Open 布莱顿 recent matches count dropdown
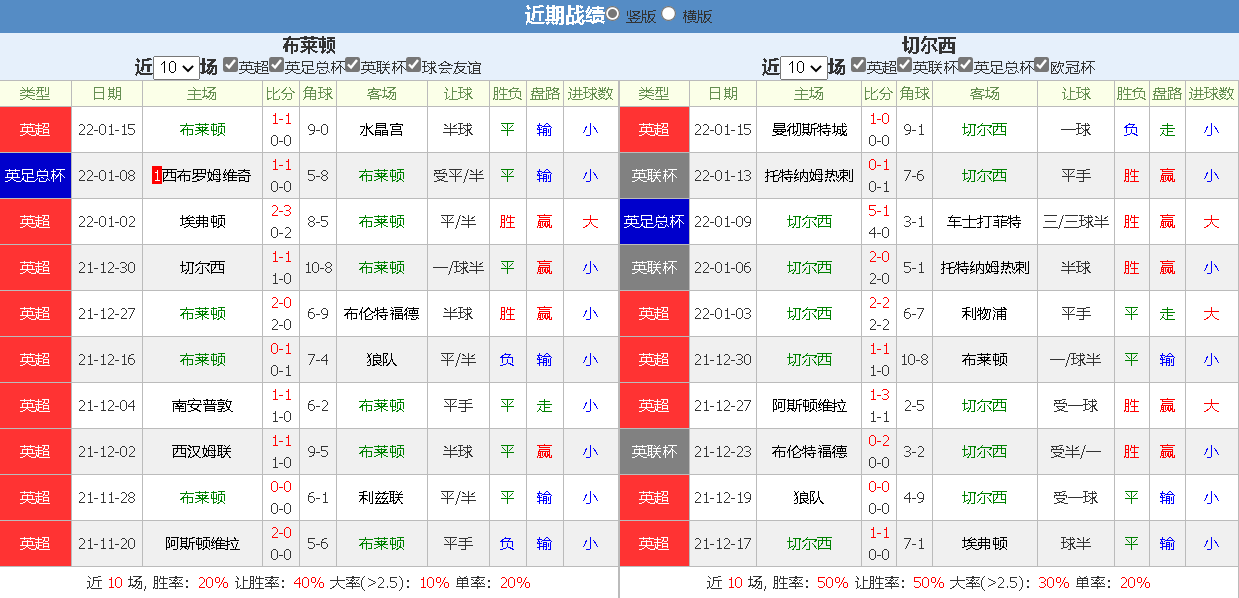The height and width of the screenshot is (598, 1239). tap(177, 68)
